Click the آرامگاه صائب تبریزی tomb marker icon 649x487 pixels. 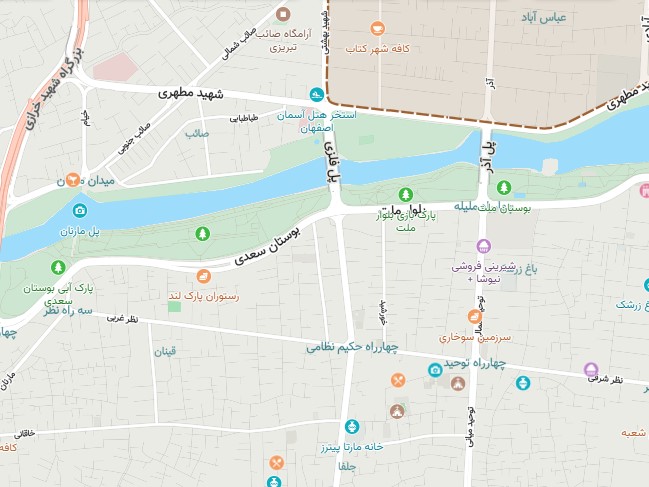pos(283,14)
